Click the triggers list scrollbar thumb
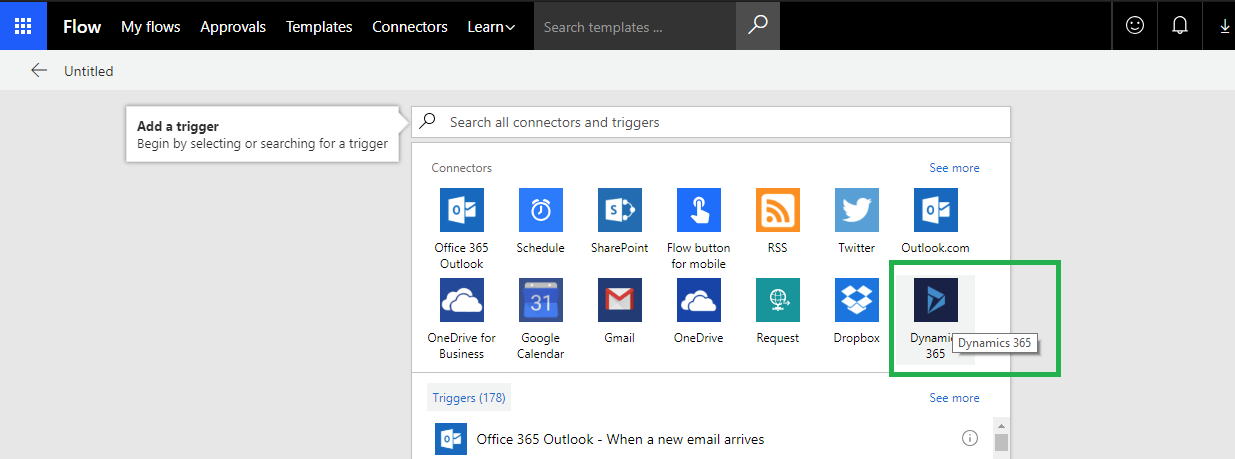 pyautogui.click(x=1001, y=442)
